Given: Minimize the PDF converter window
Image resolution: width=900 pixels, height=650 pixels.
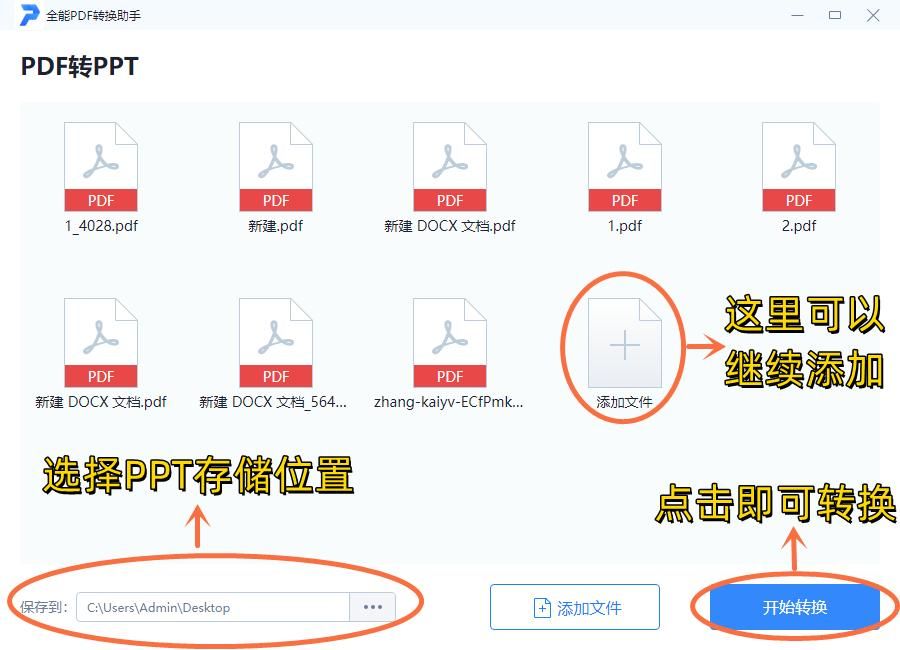Looking at the screenshot, I should click(797, 15).
